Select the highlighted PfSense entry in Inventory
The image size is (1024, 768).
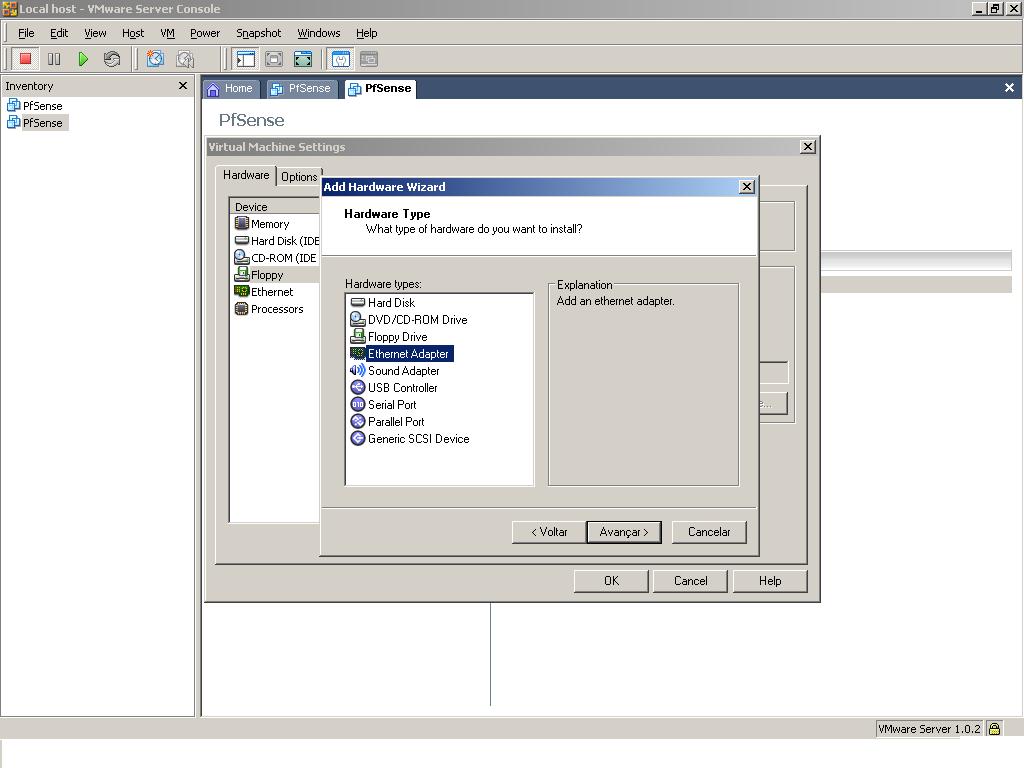tap(37, 123)
